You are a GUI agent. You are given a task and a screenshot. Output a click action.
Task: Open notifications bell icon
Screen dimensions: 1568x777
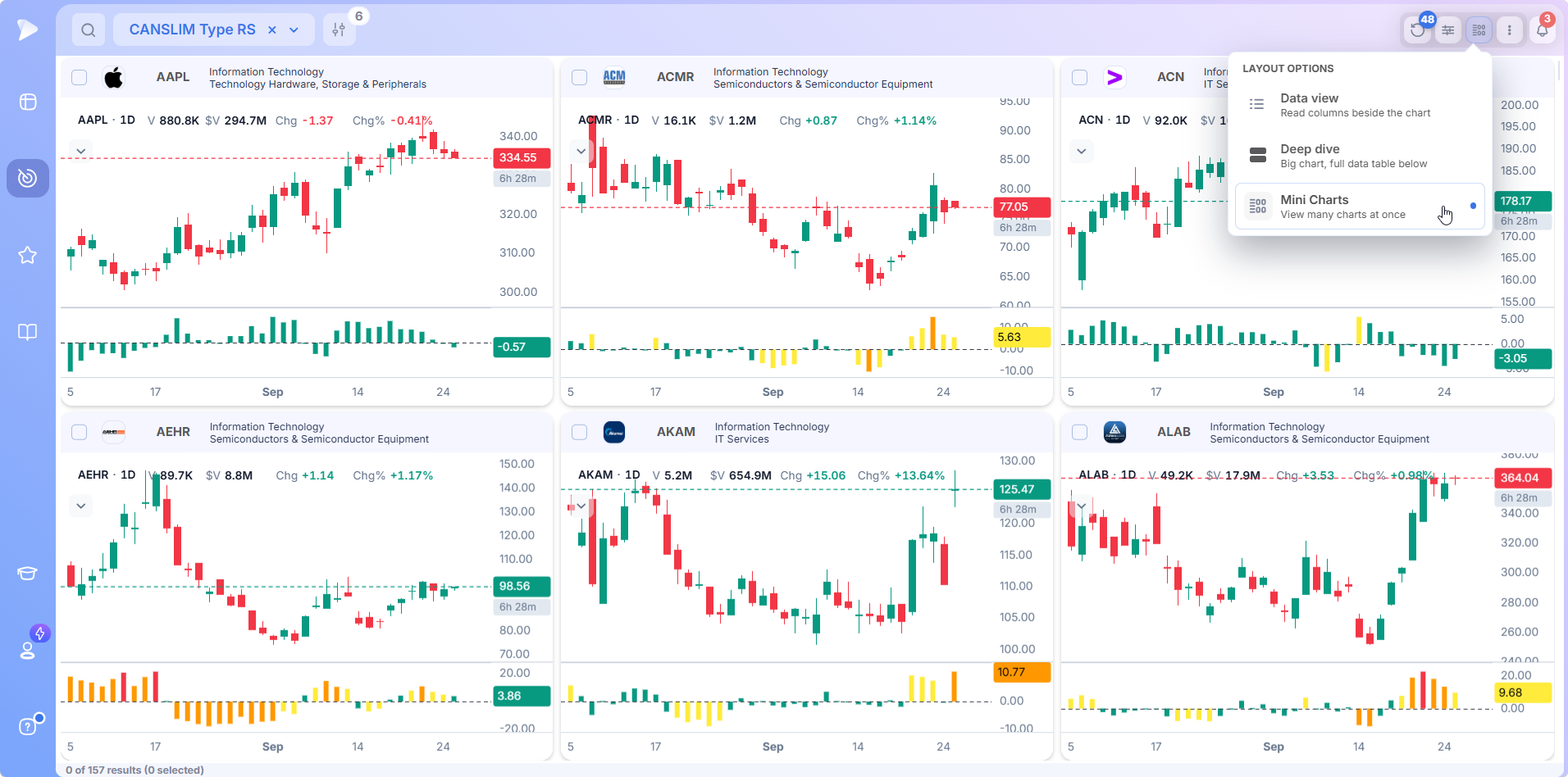[x=1542, y=30]
